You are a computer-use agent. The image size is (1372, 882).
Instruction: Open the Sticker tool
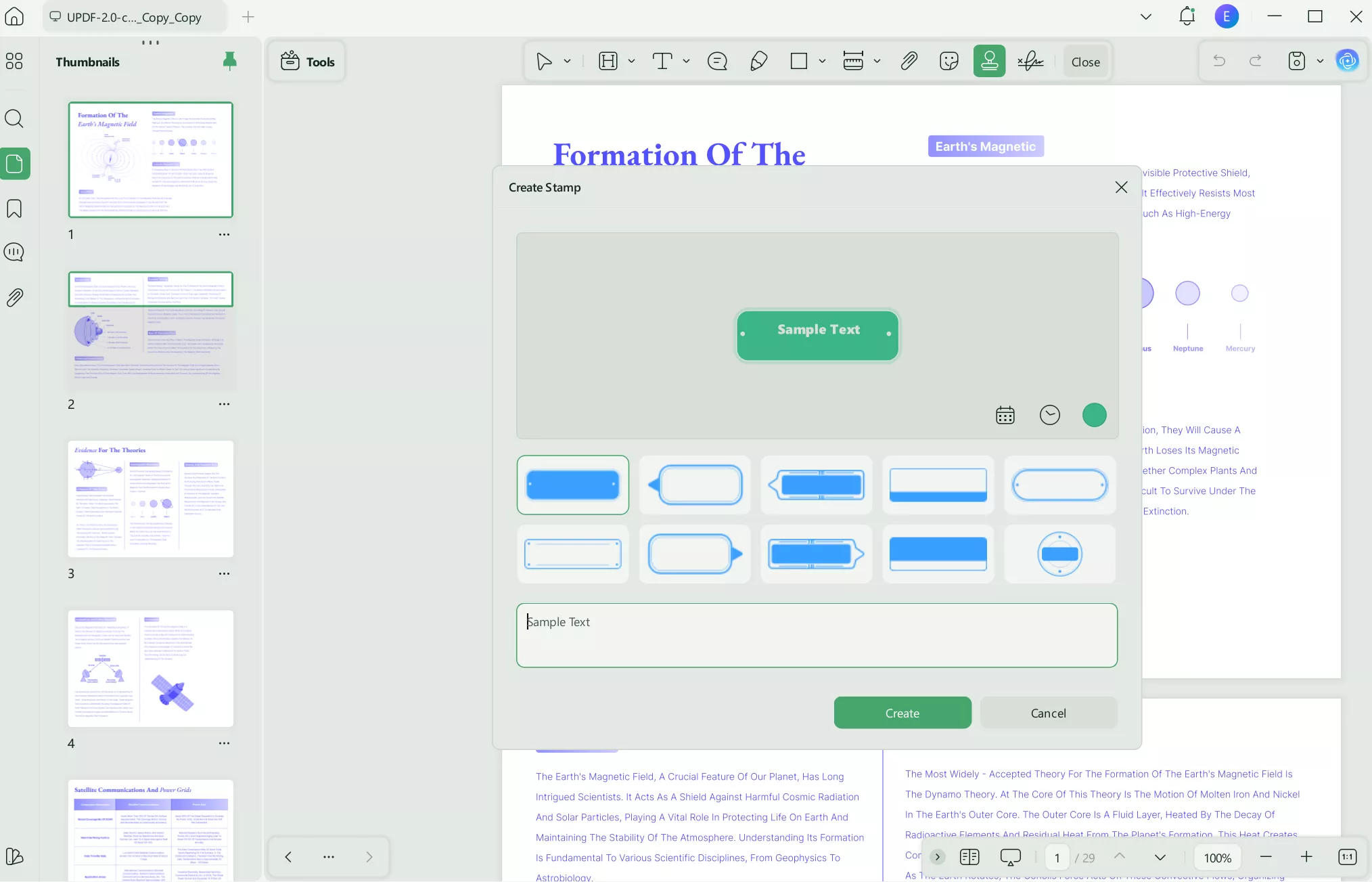[948, 61]
